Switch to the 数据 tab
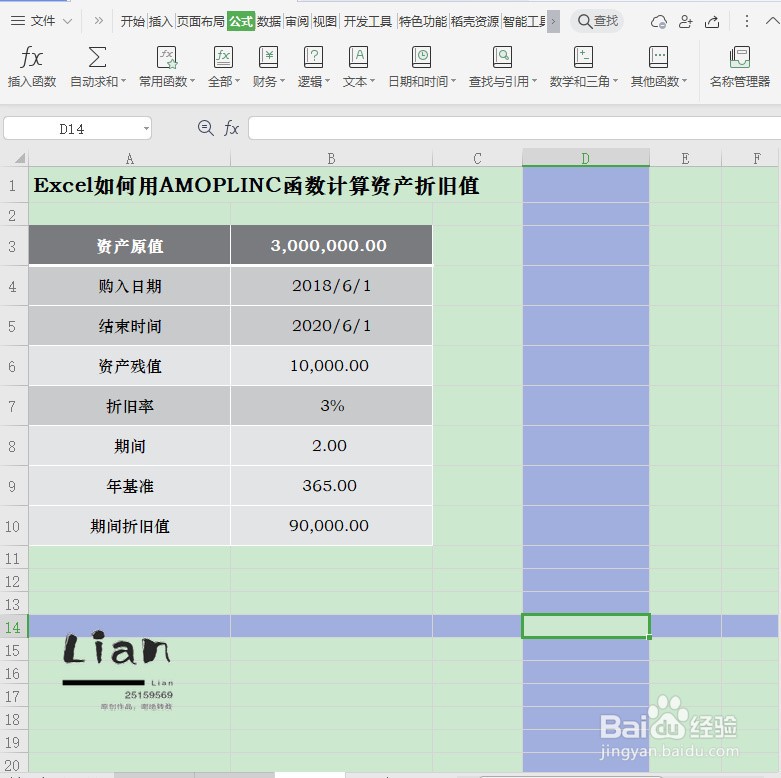Screen dimensions: 781x778 coord(269,21)
